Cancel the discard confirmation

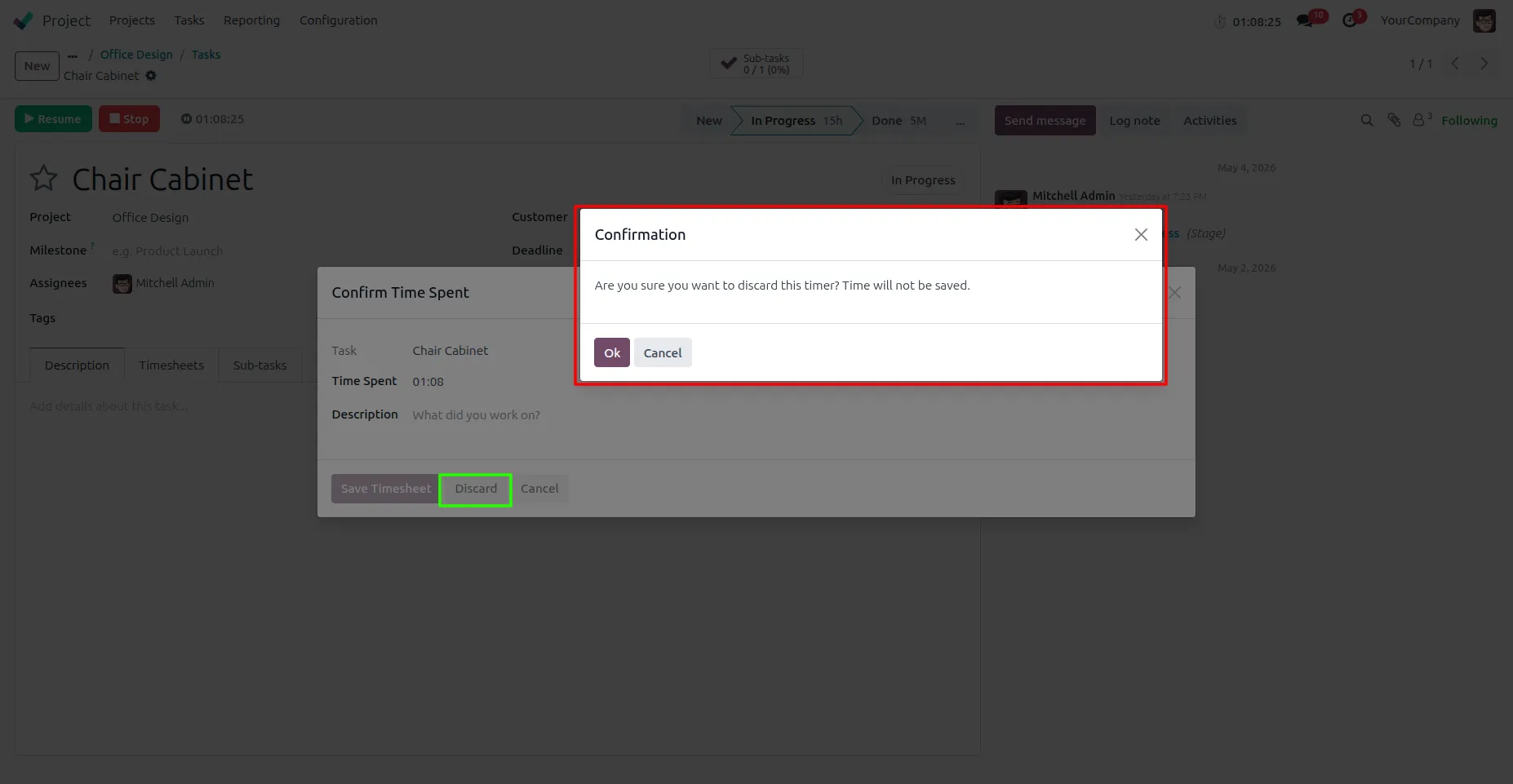pos(663,352)
